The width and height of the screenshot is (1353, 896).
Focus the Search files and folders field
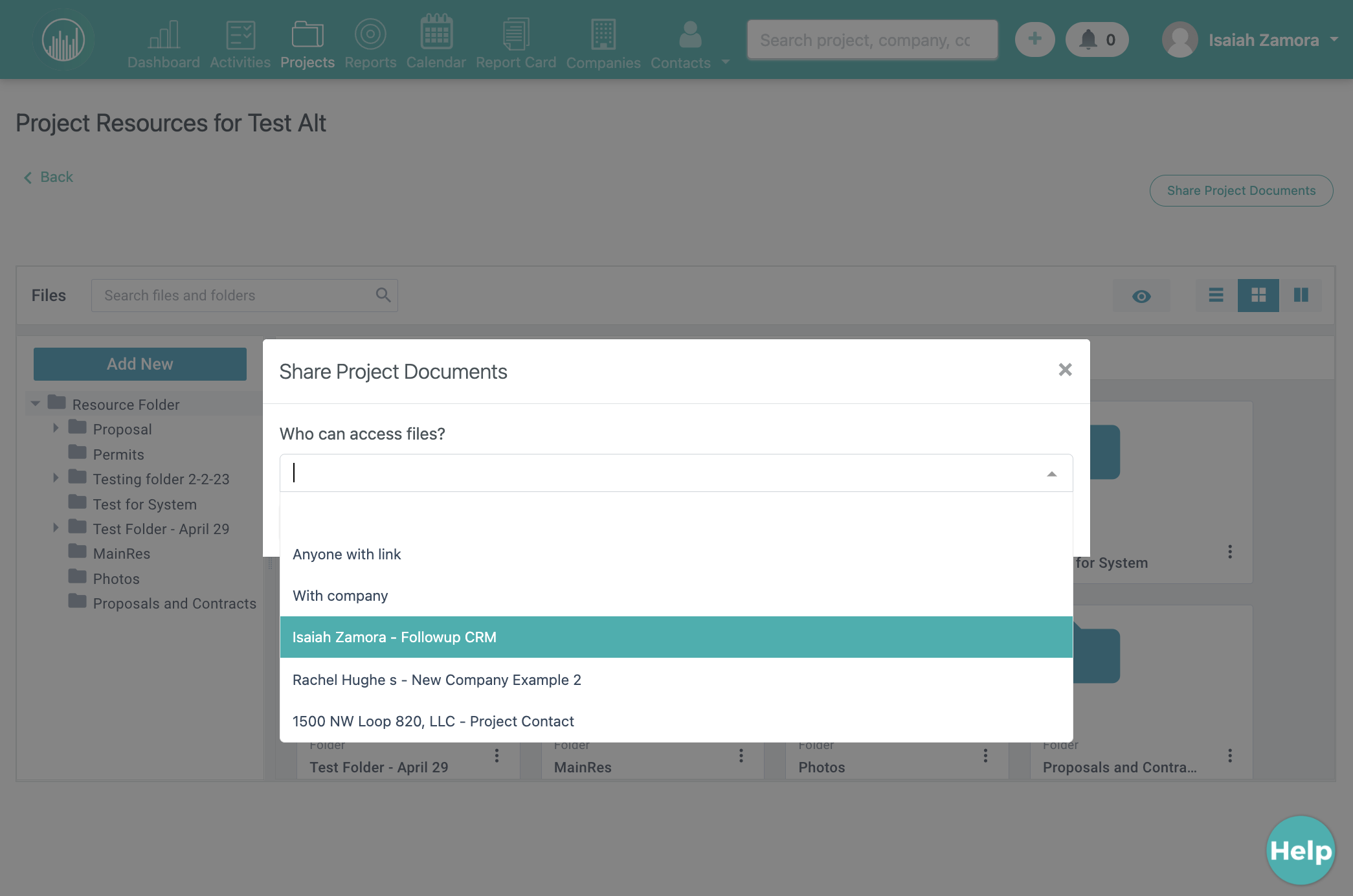(x=244, y=295)
